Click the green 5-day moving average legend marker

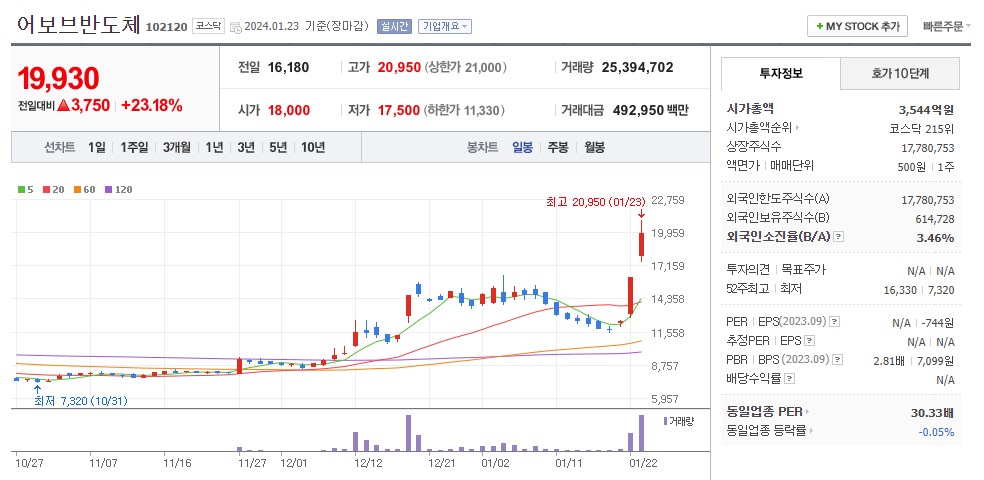click(x=21, y=189)
